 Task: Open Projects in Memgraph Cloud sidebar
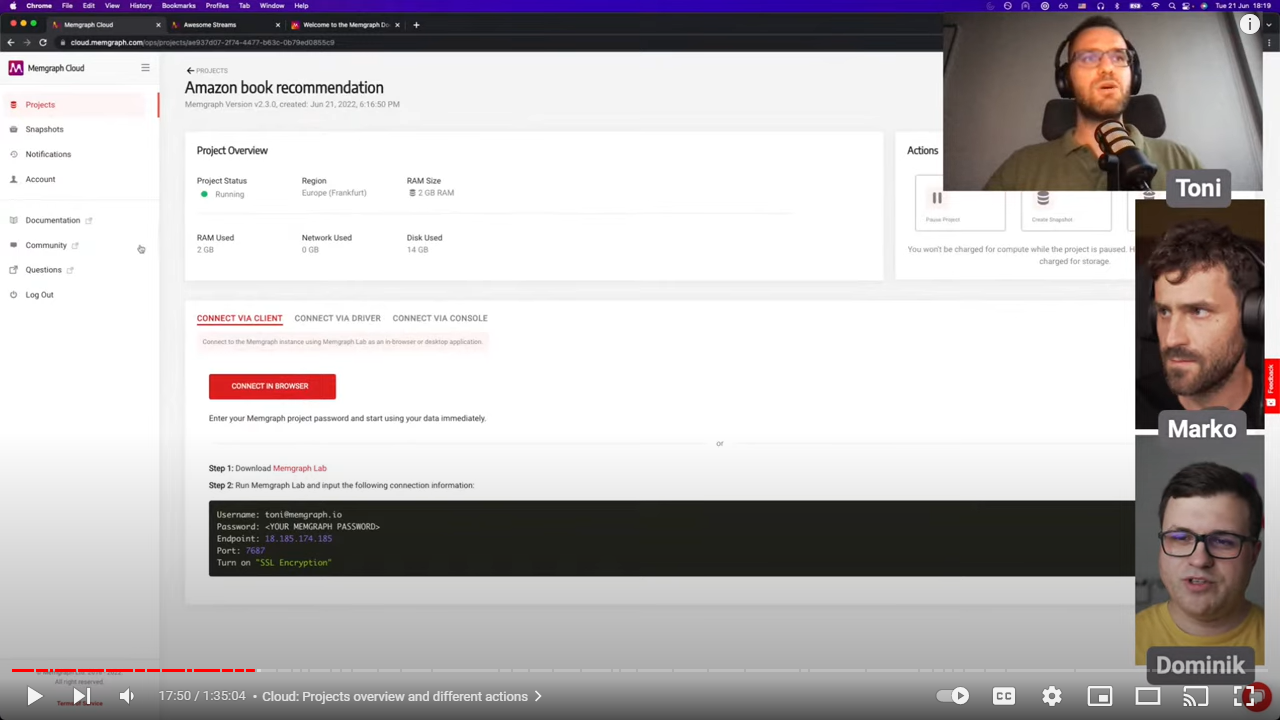tap(40, 104)
